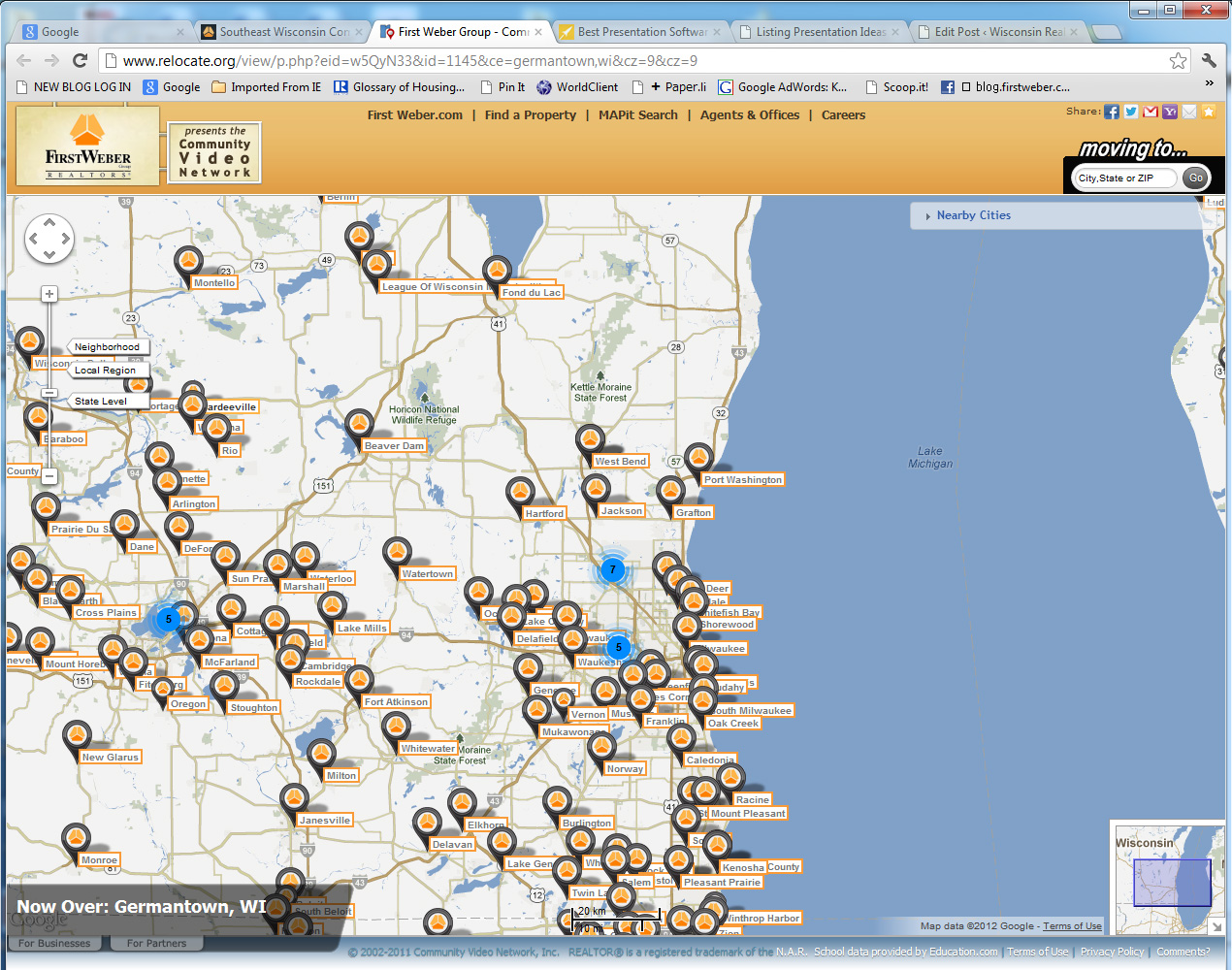
Task: Click the blue cluster of 5 near Madison
Action: coord(168,618)
